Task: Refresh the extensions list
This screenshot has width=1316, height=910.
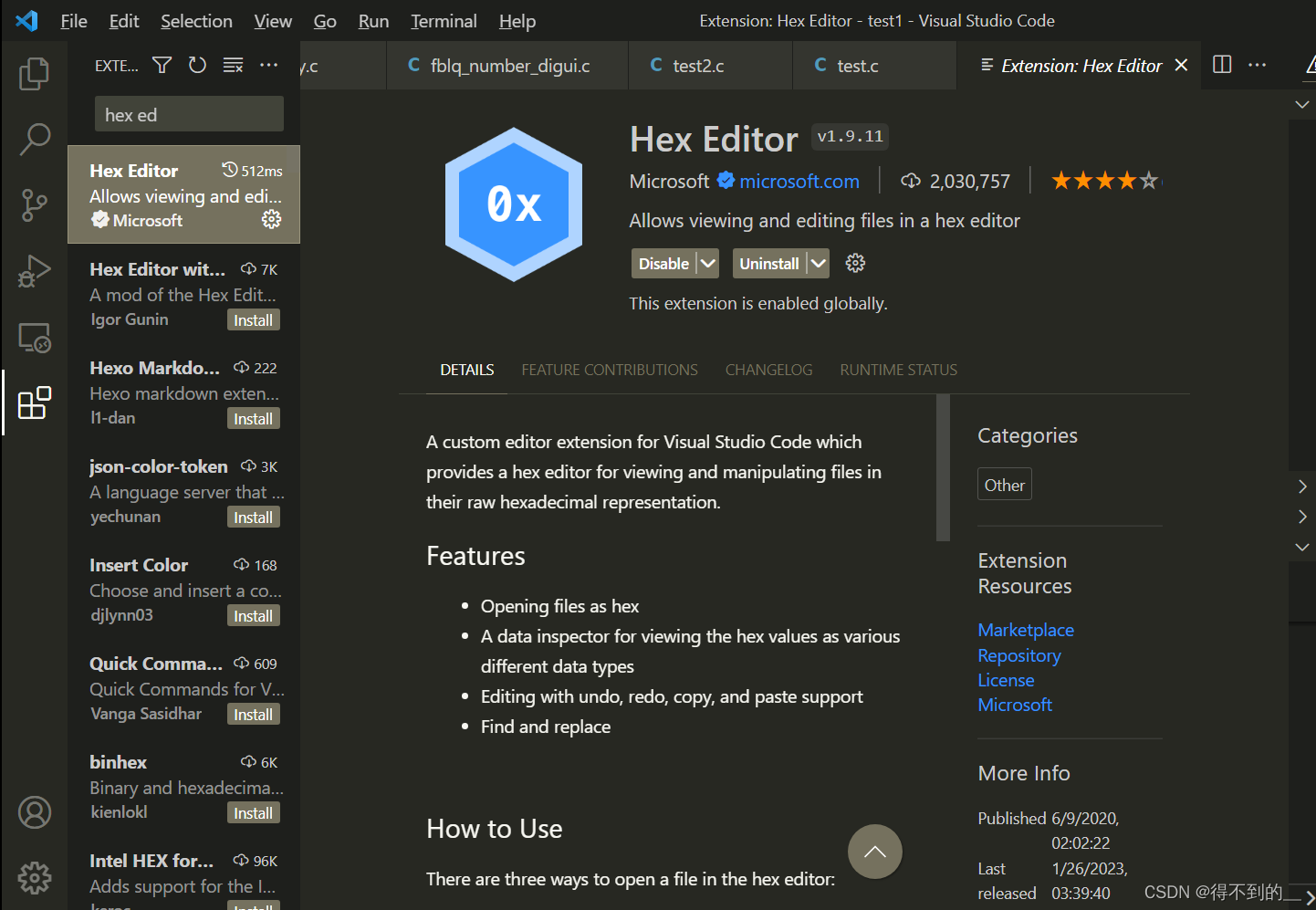Action: click(x=197, y=65)
